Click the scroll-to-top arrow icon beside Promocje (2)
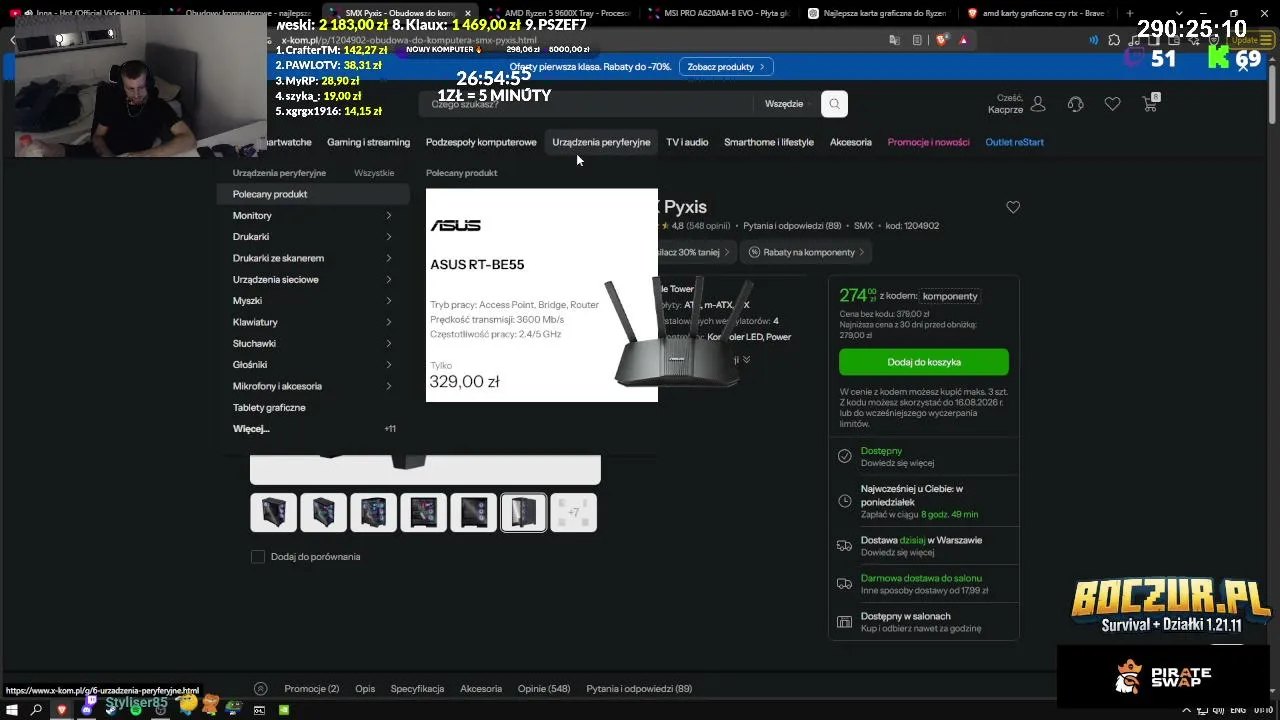Viewport: 1280px width, 720px height. [261, 689]
